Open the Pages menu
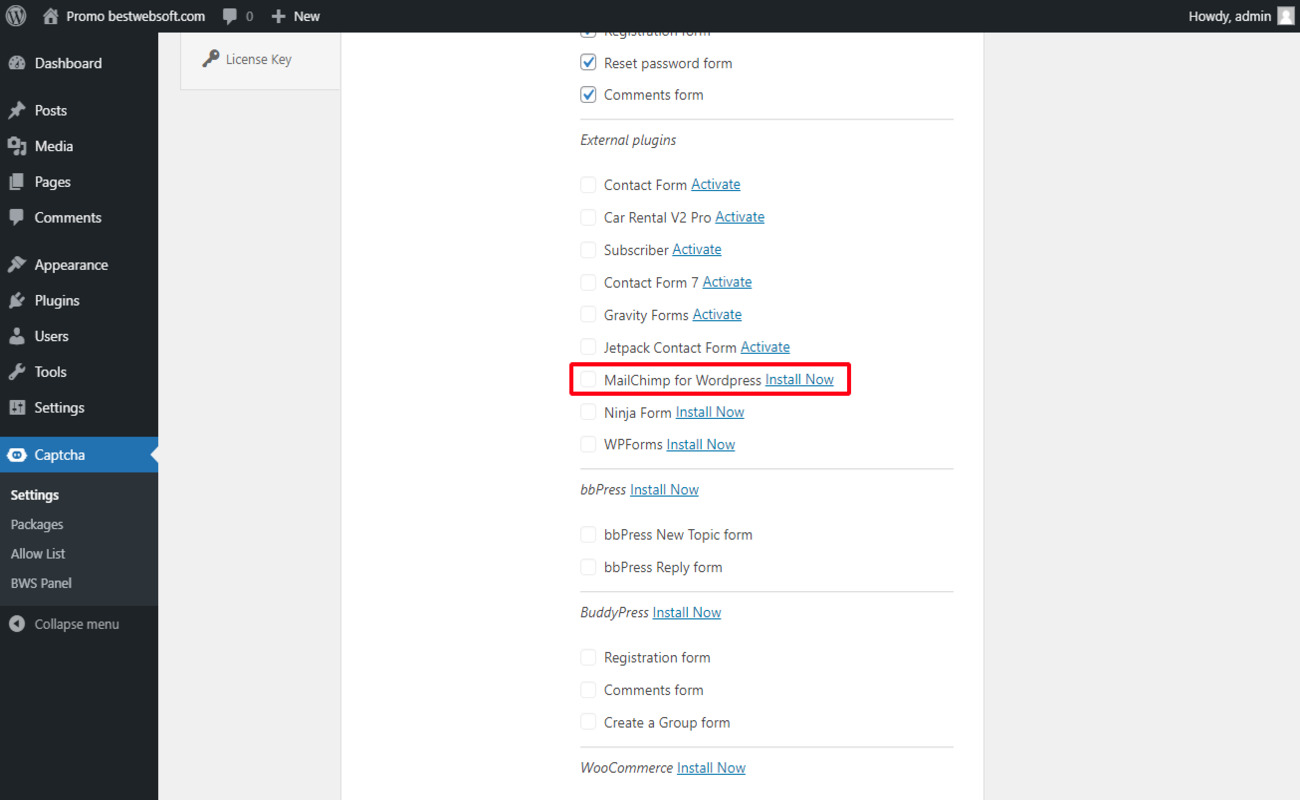Viewport: 1300px width, 800px height. [79, 182]
